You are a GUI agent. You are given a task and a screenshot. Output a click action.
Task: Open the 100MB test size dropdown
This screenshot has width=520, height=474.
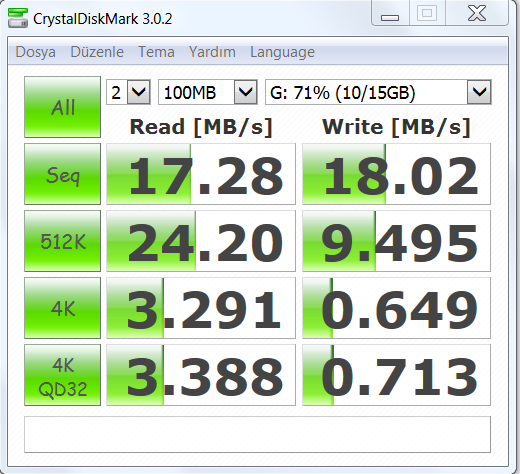[208, 92]
